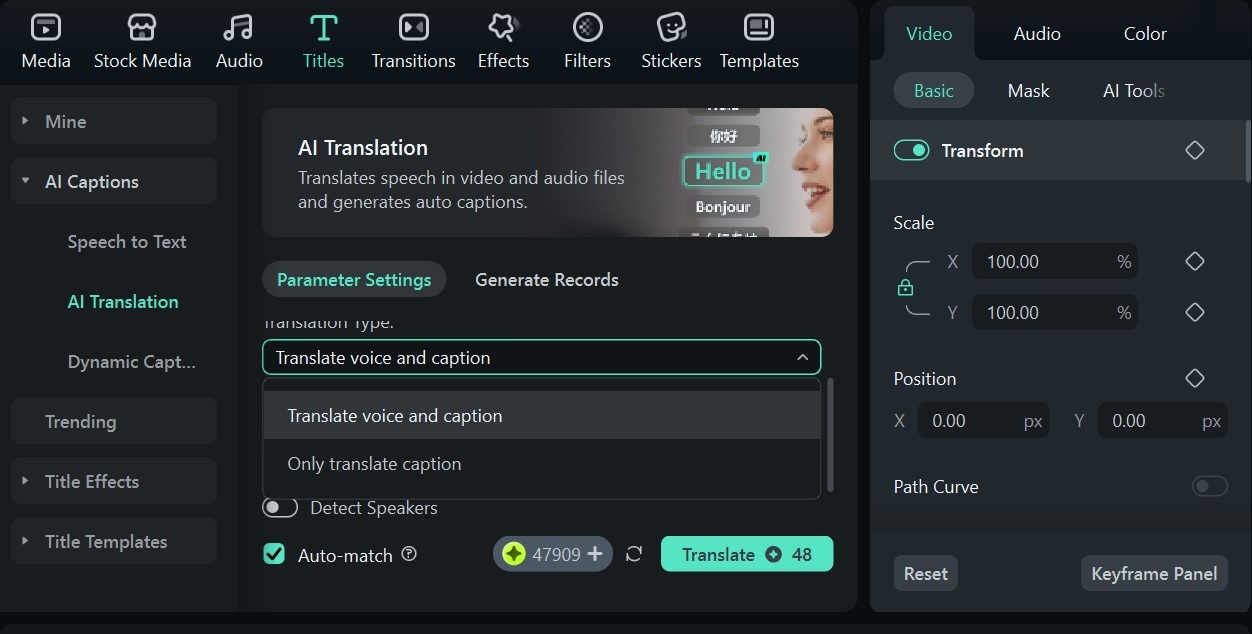This screenshot has height=634, width=1252.
Task: Open the Effects icon
Action: tap(503, 27)
